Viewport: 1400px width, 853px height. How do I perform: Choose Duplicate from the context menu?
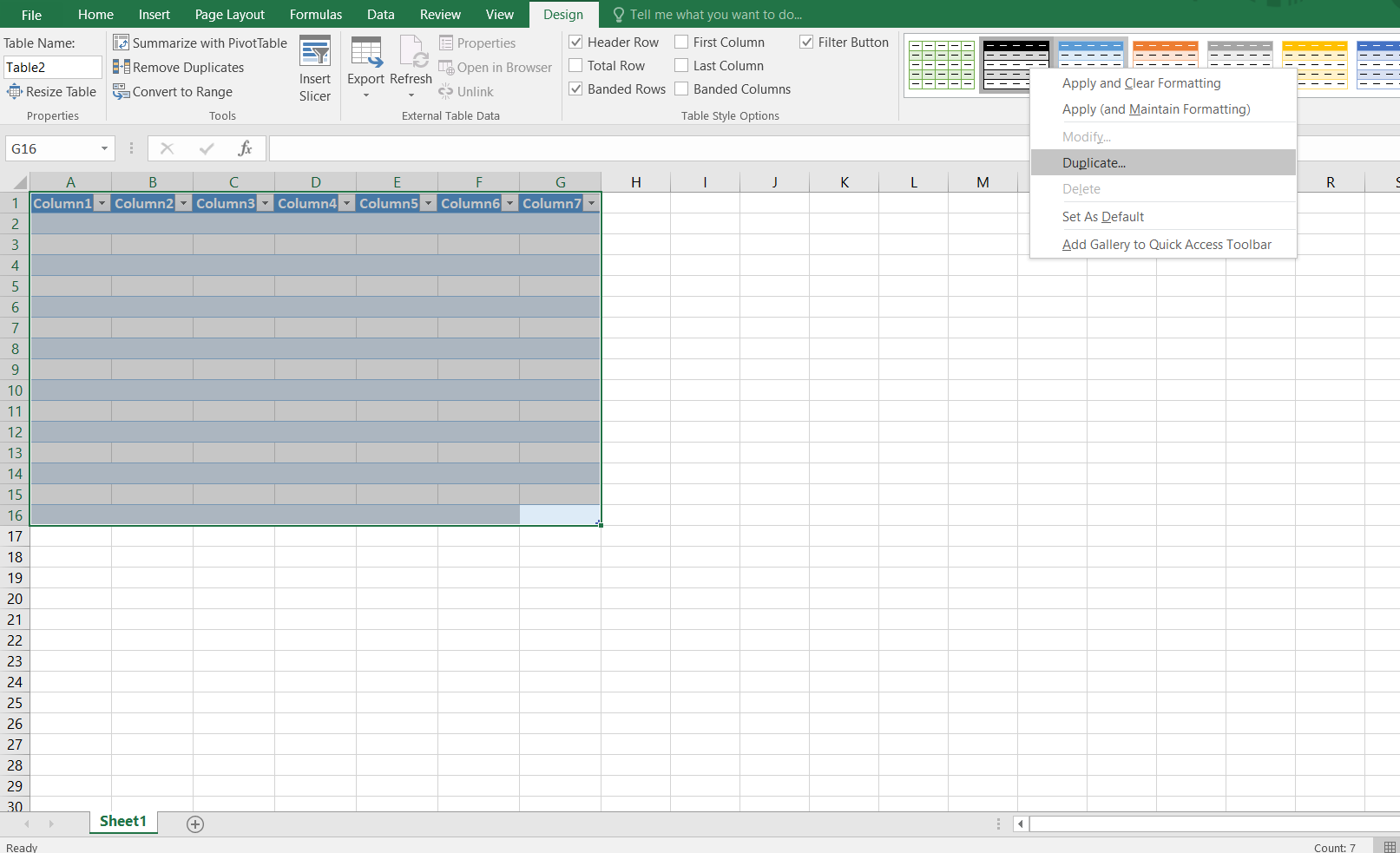(x=1094, y=162)
